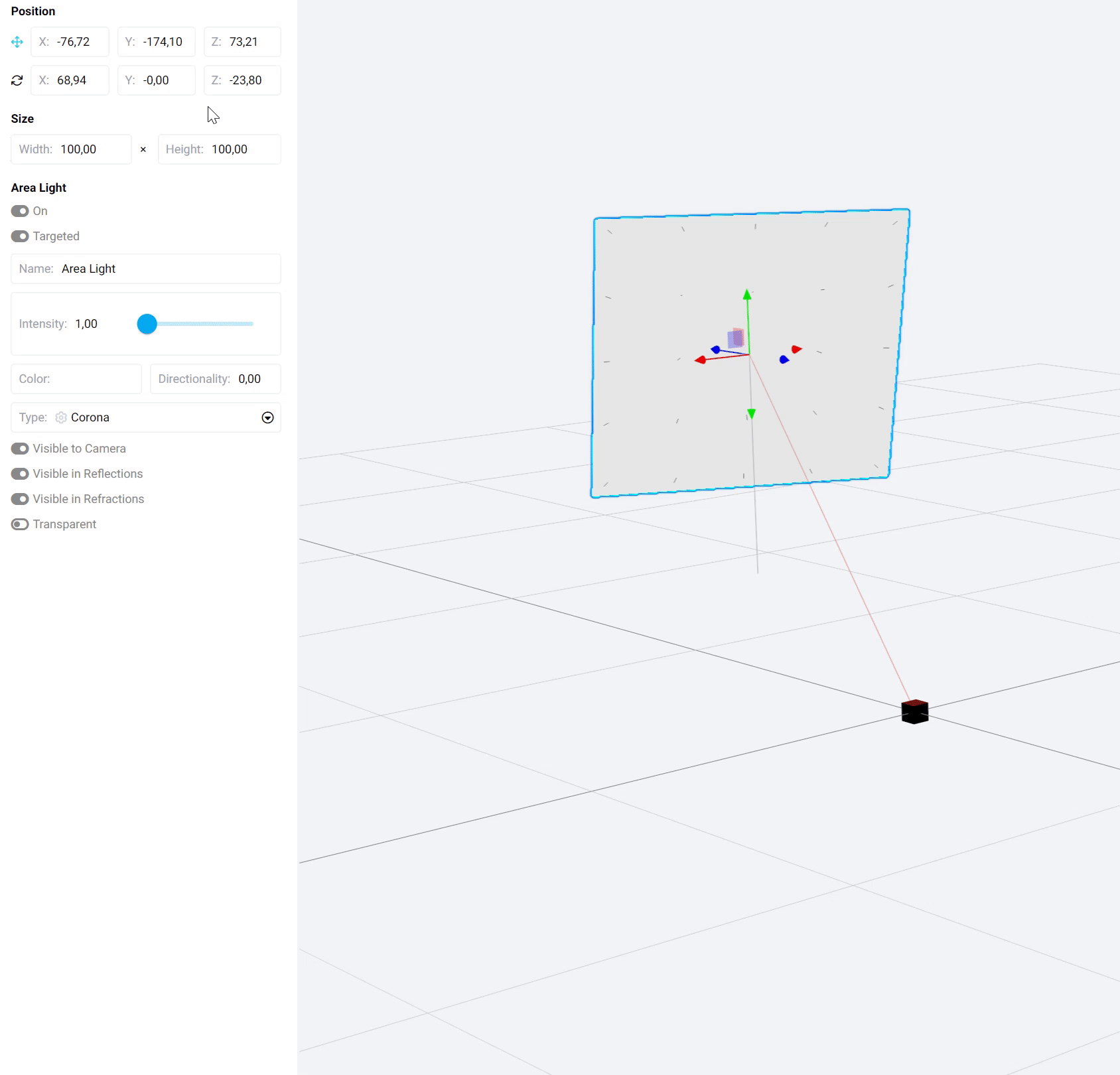1120x1075 pixels.
Task: Click the rotation arrows icon
Action: click(x=17, y=80)
